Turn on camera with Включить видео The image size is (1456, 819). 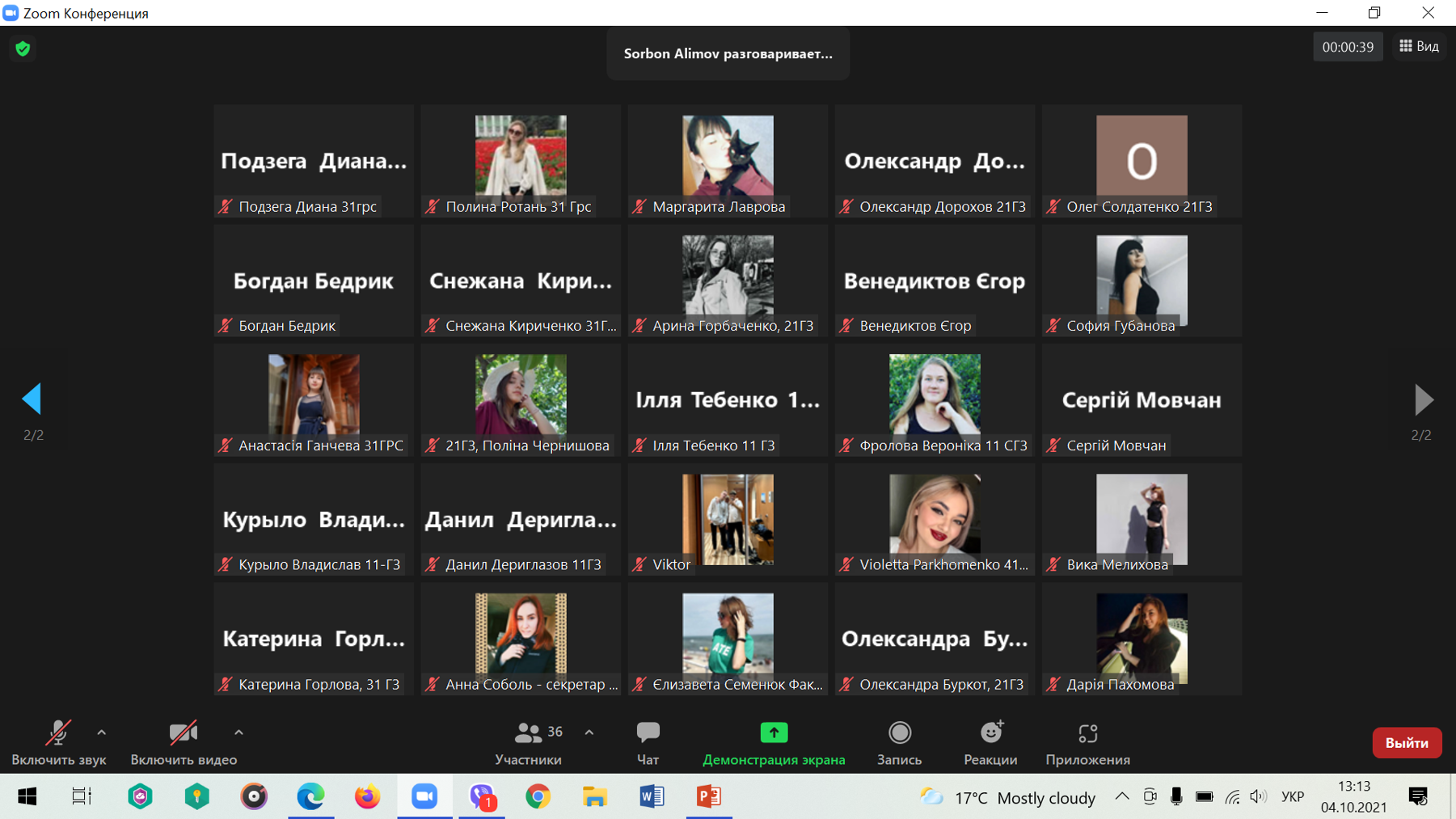pyautogui.click(x=184, y=742)
